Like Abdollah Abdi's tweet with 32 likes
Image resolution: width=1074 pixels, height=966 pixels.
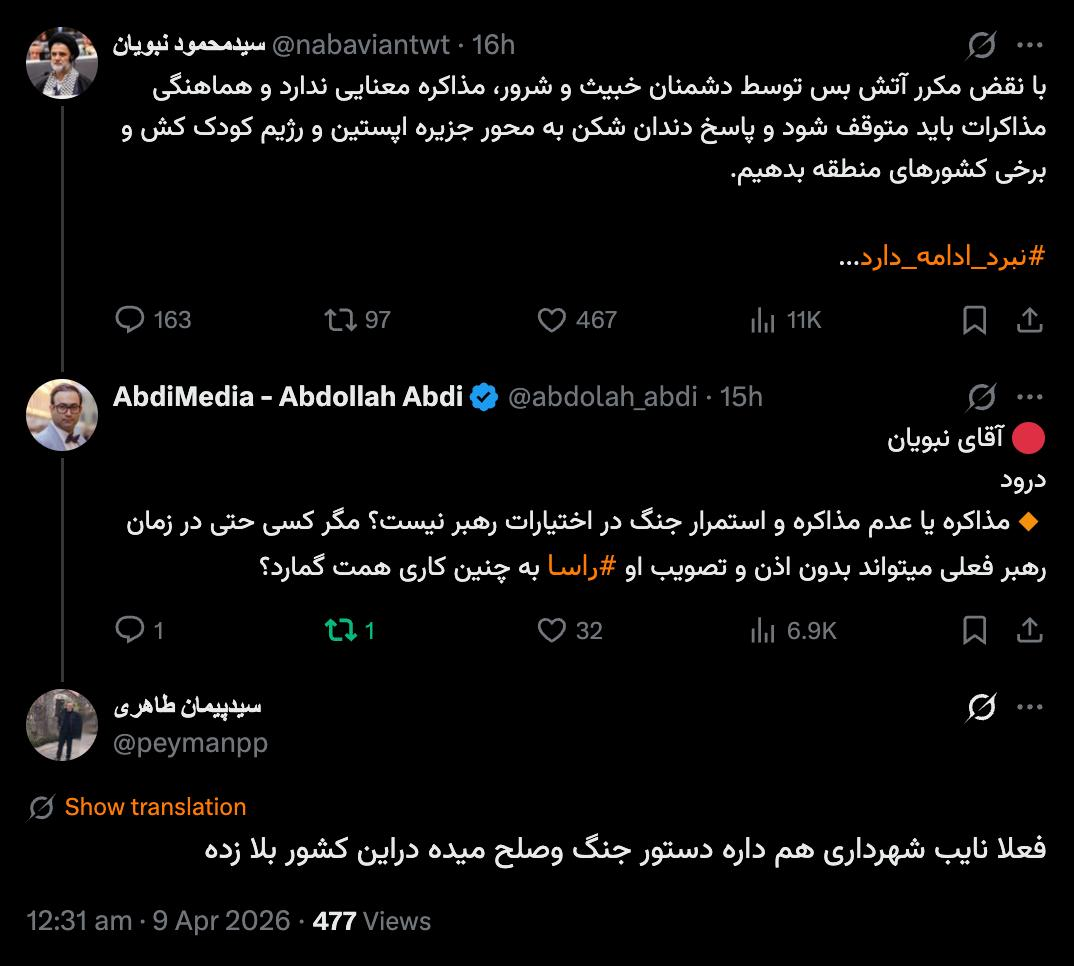click(552, 630)
